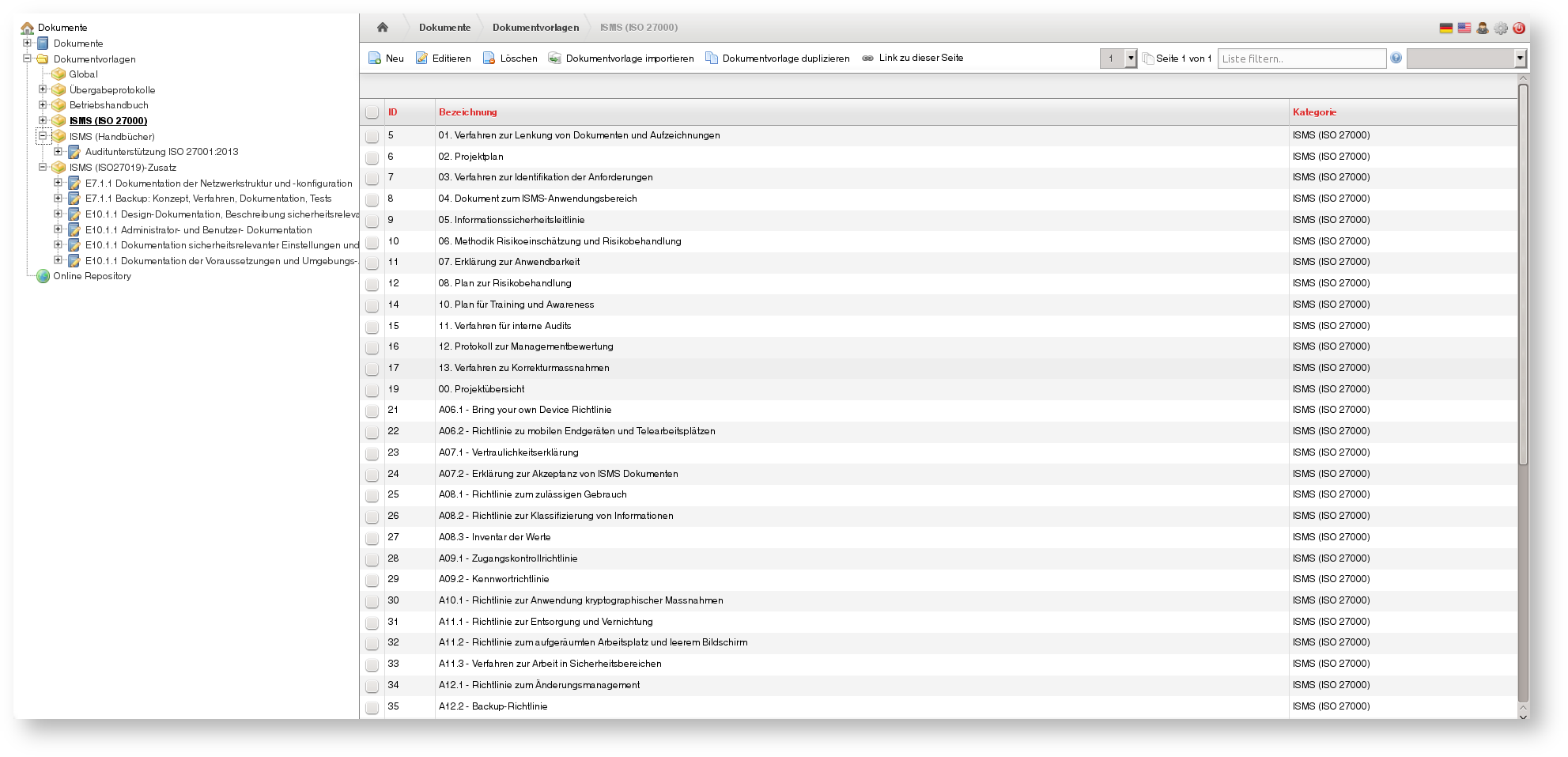
Task: Open settings gear icon
Action: click(1501, 28)
